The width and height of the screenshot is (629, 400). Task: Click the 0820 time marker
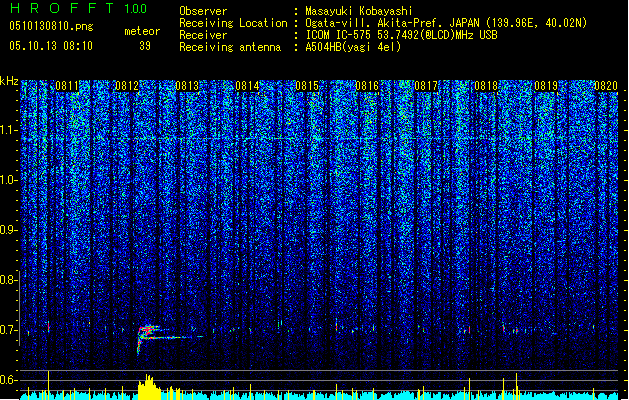[606, 86]
